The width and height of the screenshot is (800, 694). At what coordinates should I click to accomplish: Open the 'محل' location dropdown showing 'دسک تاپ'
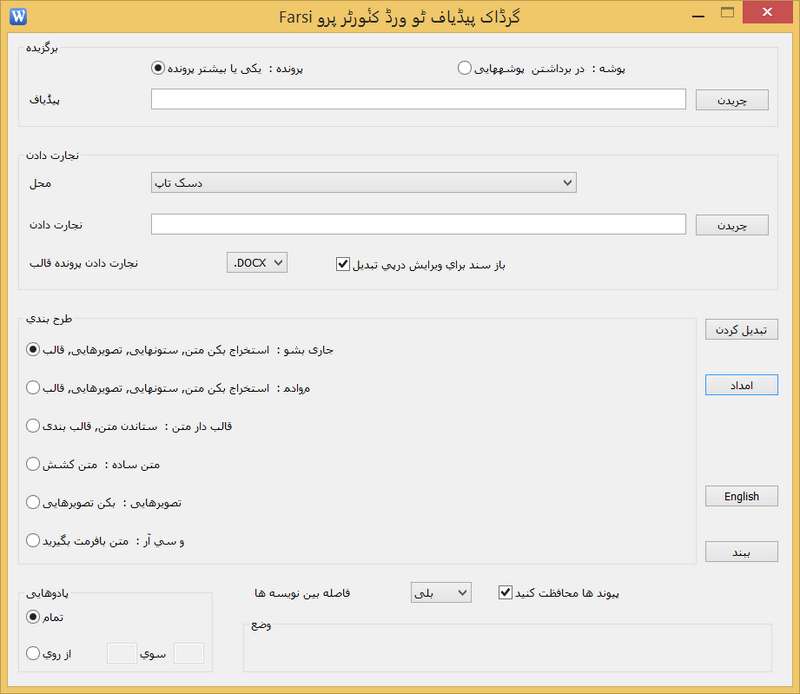click(363, 182)
